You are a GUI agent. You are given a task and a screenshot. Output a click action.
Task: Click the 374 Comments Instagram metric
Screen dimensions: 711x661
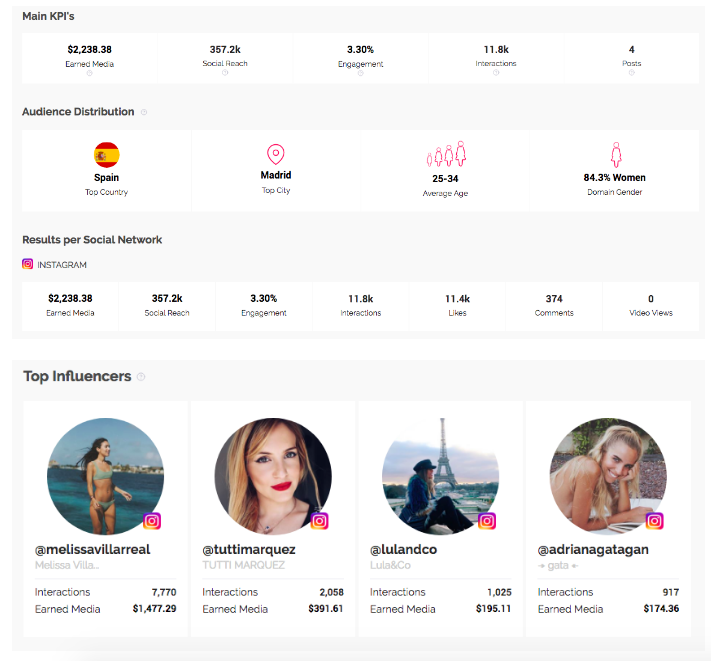tap(554, 298)
